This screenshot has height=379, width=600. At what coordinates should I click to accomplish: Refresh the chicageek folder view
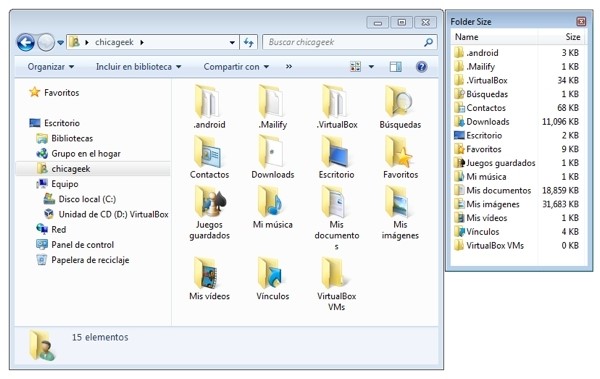tap(249, 42)
